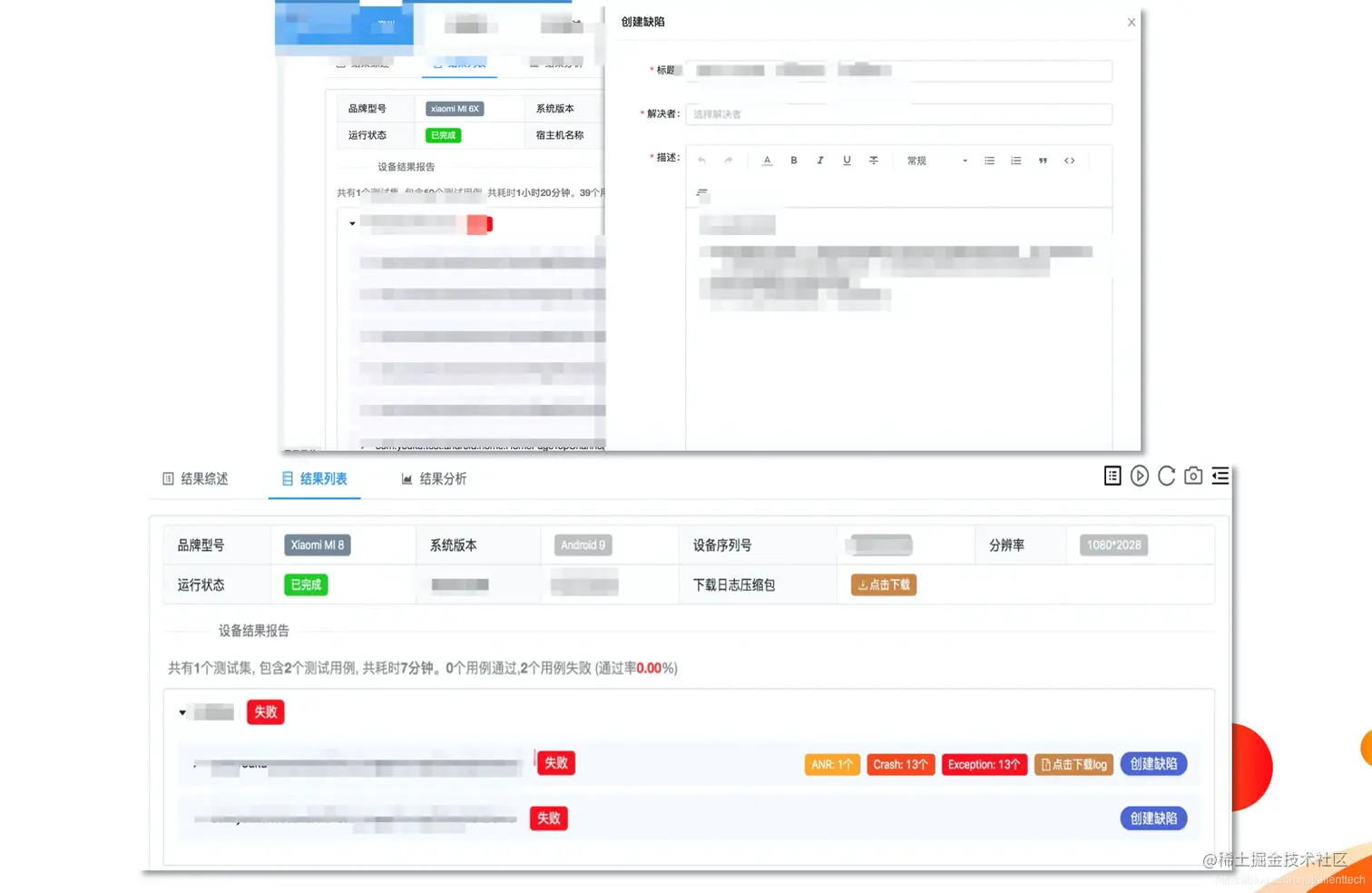Click 创建缺陷 in the row with ANR badge
The height and width of the screenshot is (893, 1372).
click(1153, 764)
